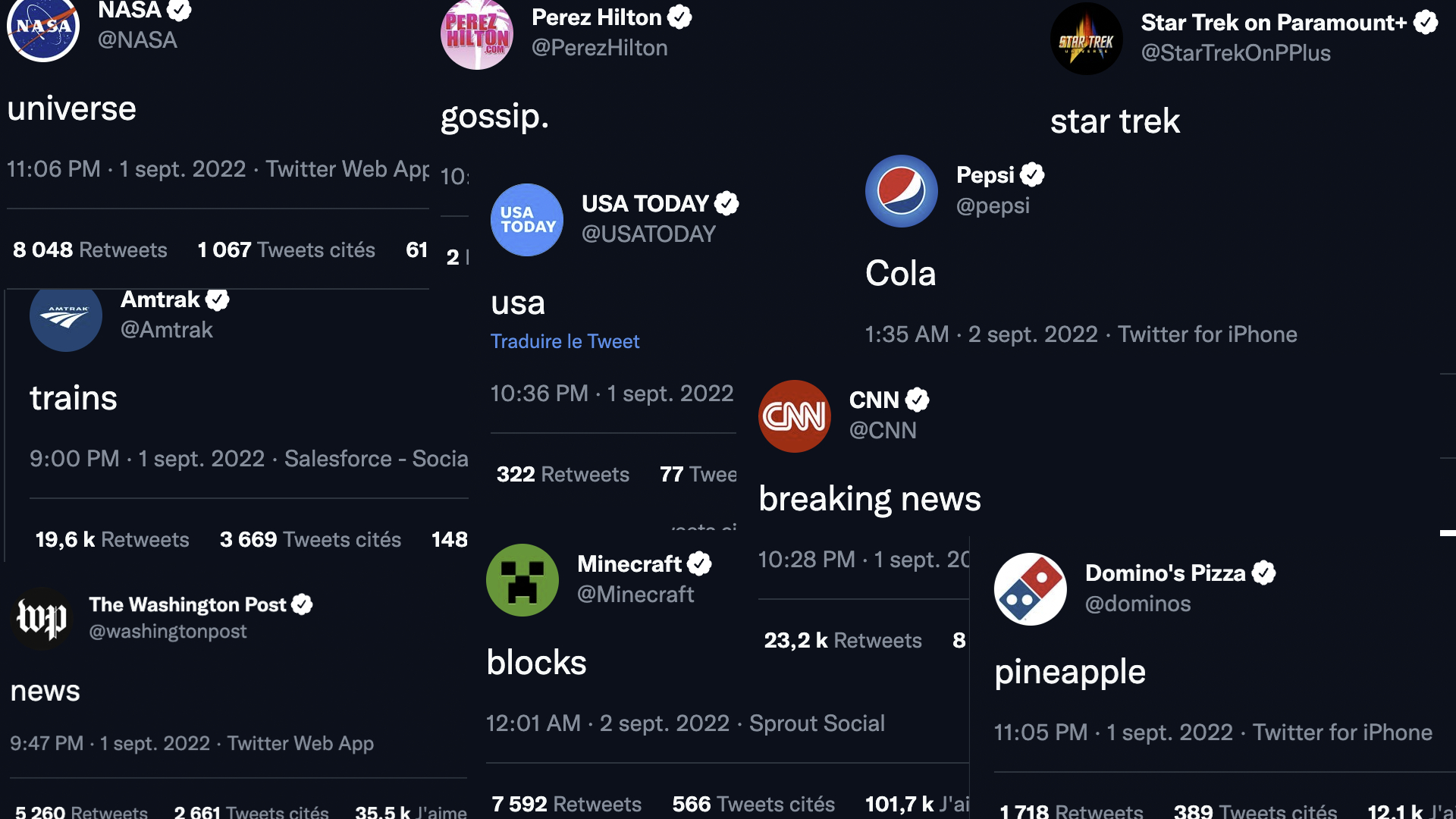Open the NASA profile avatar

click(x=43, y=27)
